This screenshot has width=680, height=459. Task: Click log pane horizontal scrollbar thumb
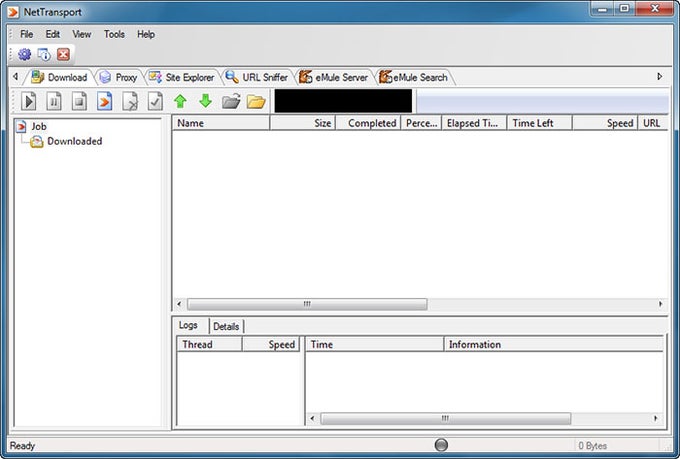point(445,419)
